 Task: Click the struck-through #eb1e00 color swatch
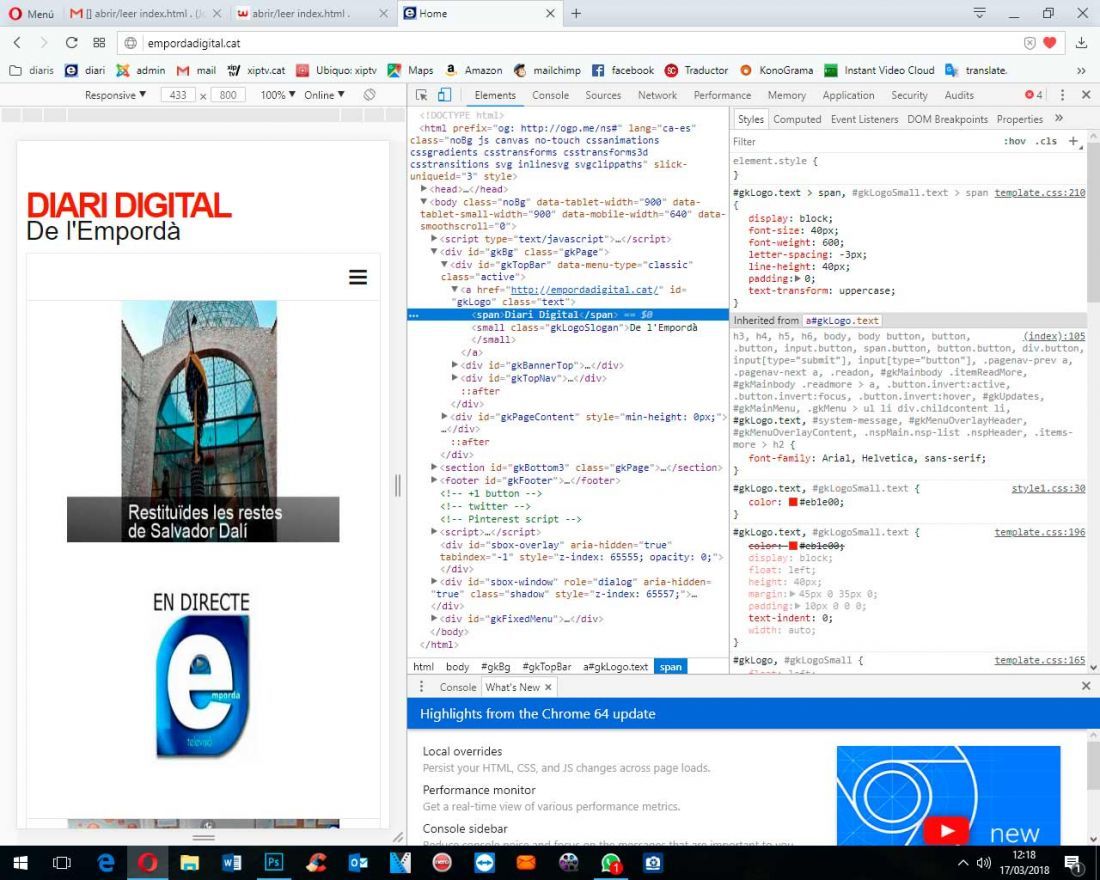pyautogui.click(x=793, y=545)
